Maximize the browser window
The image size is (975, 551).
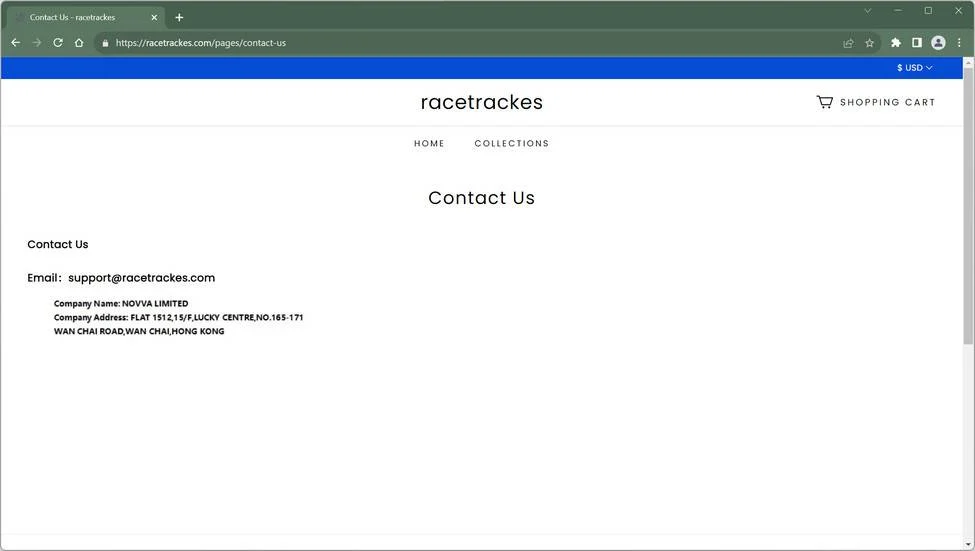(928, 11)
